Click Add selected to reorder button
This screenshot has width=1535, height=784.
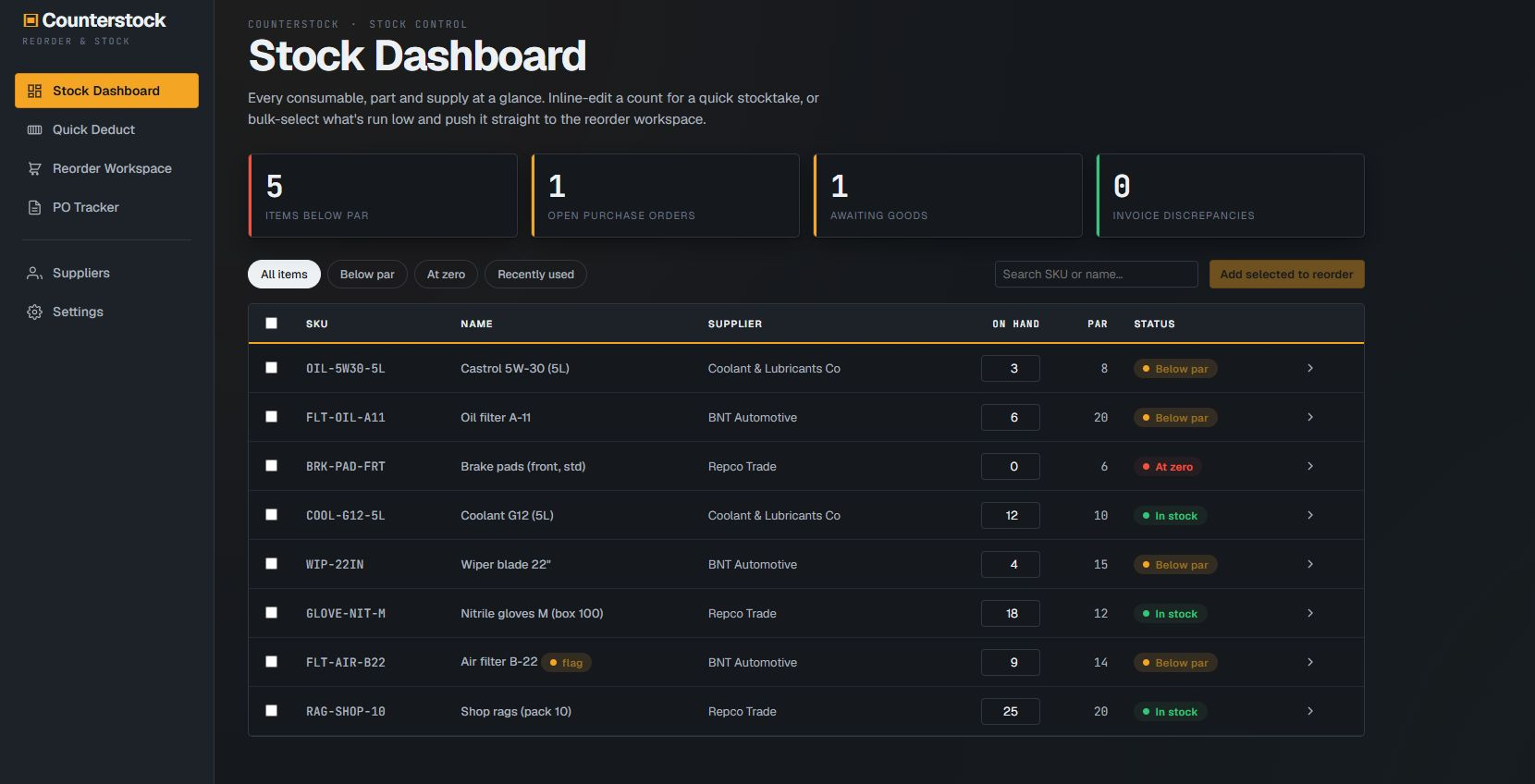(1286, 274)
